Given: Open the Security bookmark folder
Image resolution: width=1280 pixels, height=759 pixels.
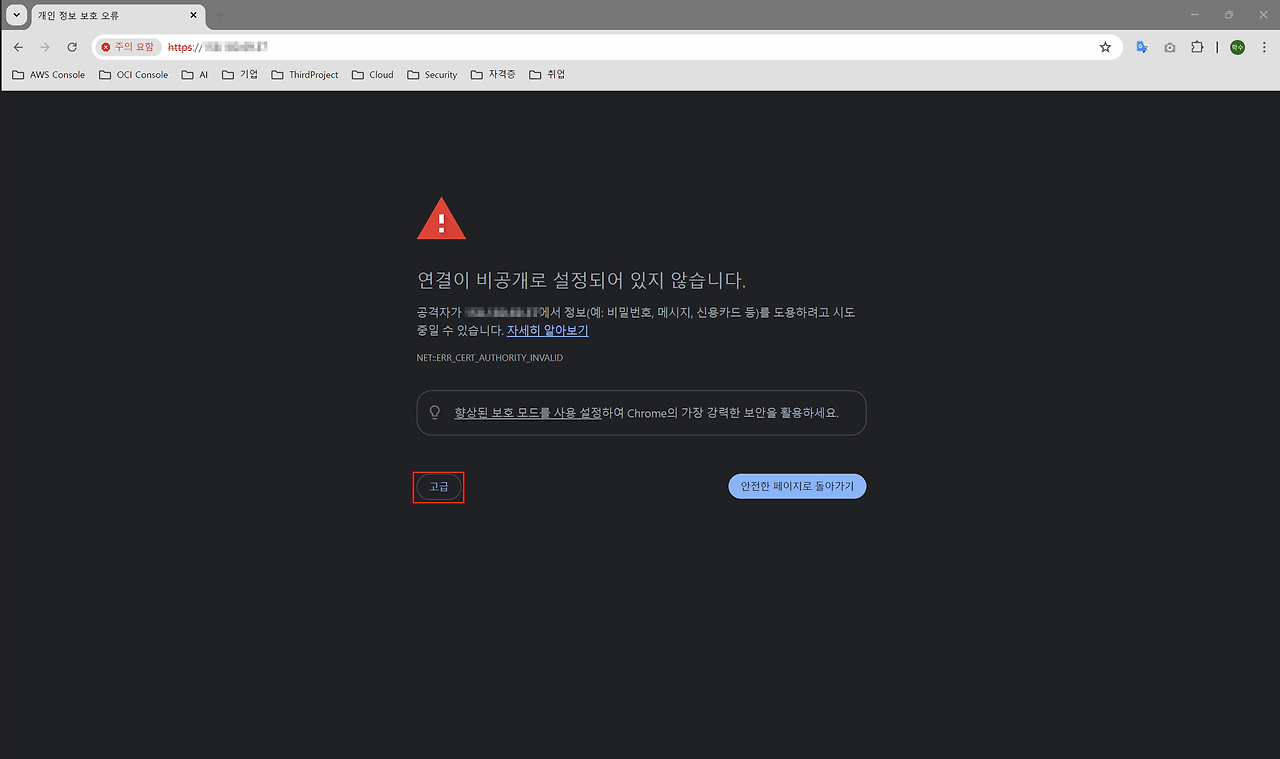Looking at the screenshot, I should coord(432,75).
